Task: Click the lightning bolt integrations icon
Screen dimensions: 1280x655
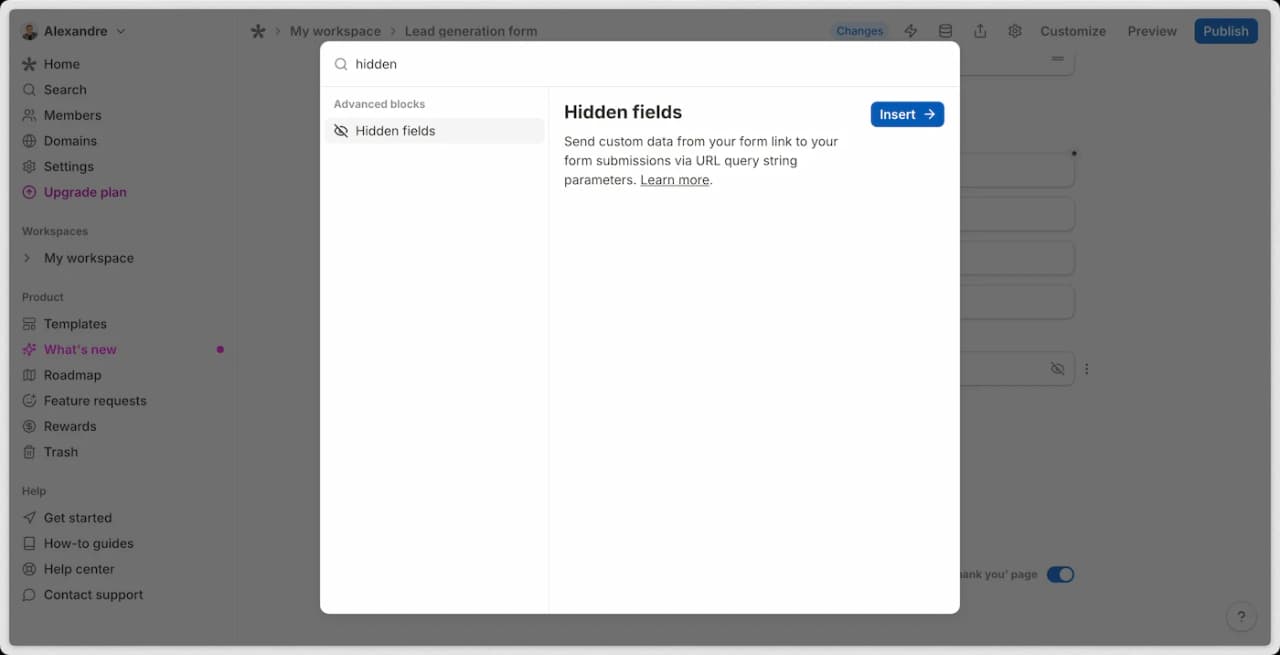Action: point(910,31)
